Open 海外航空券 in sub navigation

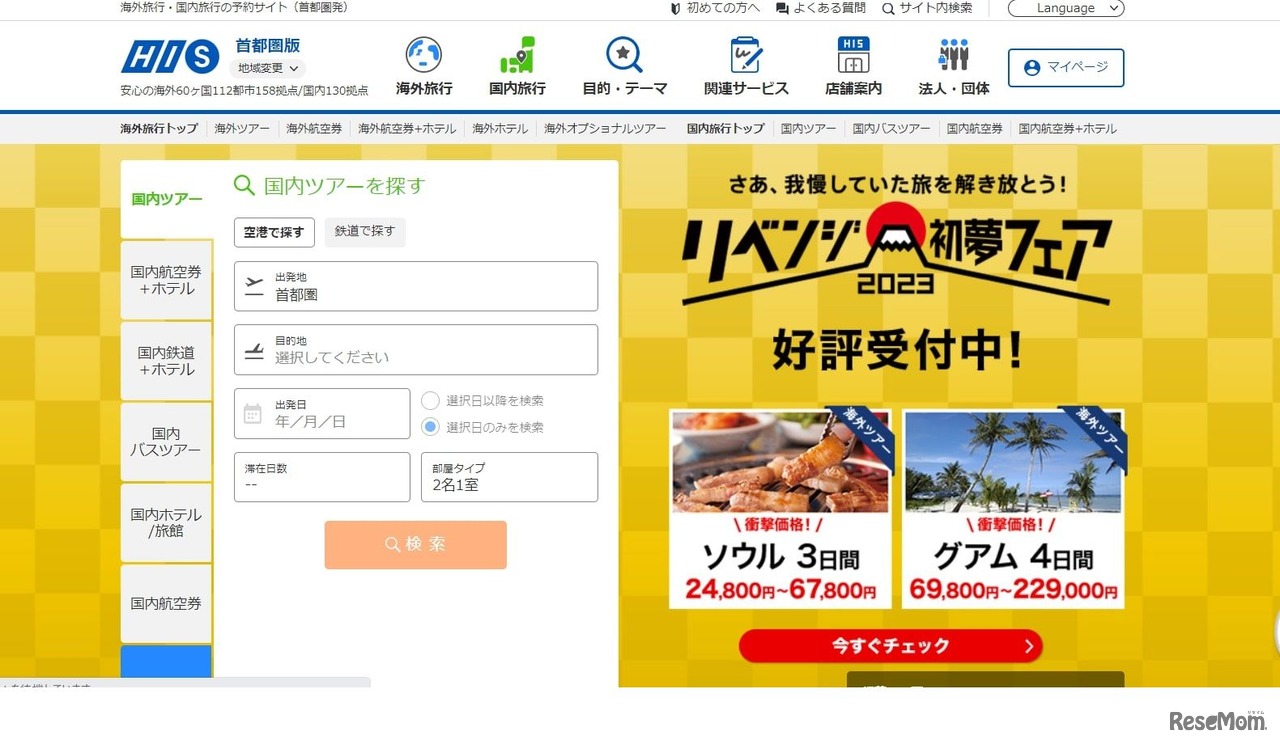click(314, 128)
